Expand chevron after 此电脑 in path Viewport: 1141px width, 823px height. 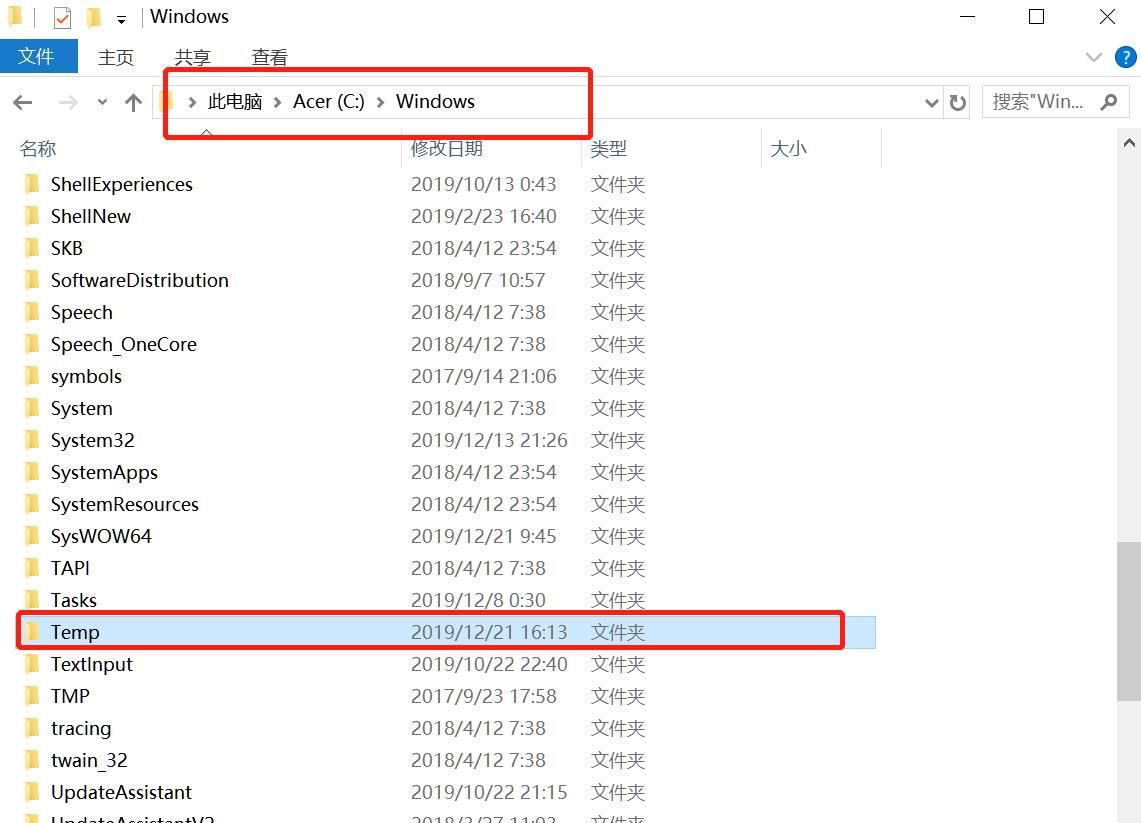[x=277, y=103]
